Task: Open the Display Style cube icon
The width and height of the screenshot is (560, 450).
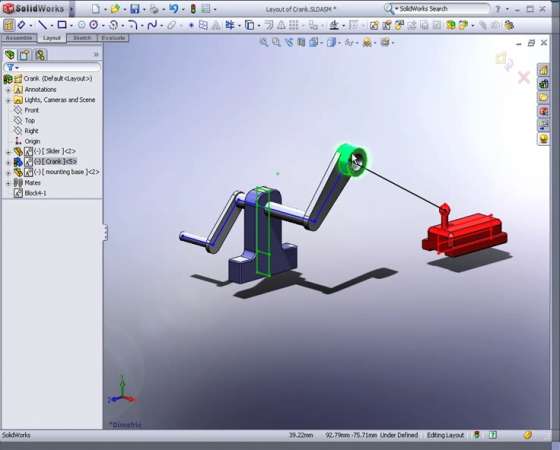Action: point(332,42)
